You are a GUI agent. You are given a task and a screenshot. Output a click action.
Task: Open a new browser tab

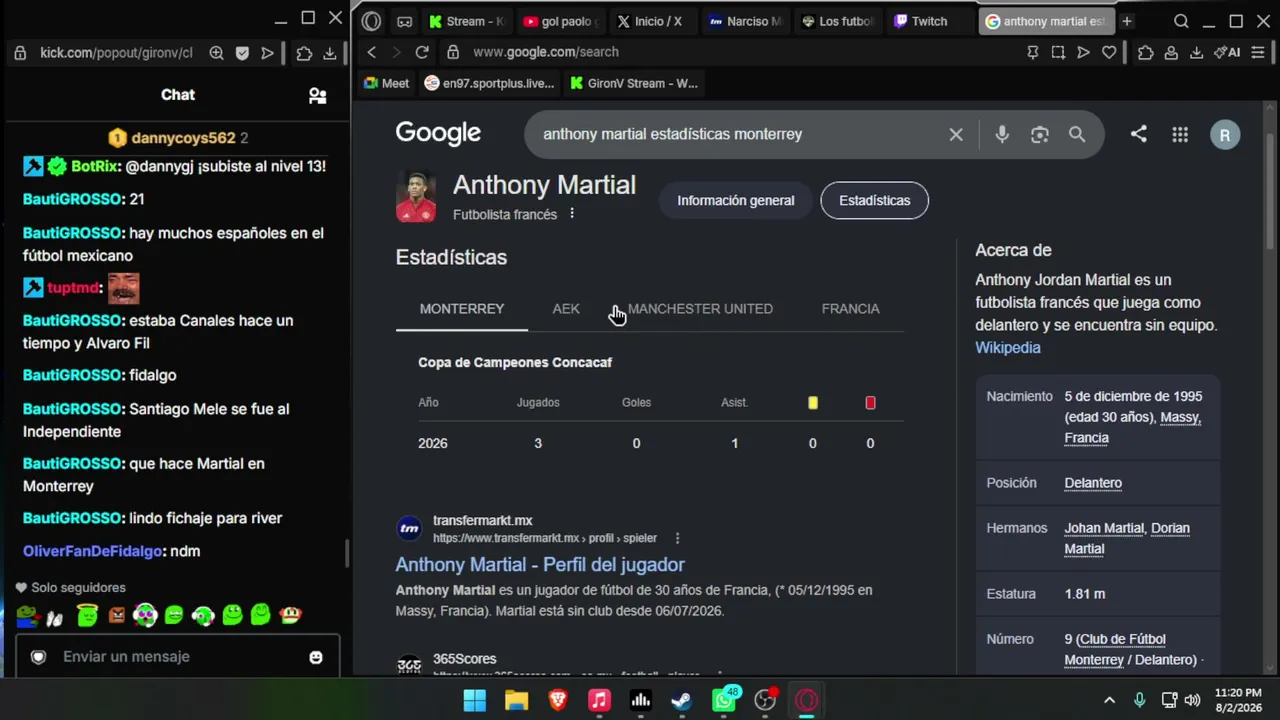1127,21
